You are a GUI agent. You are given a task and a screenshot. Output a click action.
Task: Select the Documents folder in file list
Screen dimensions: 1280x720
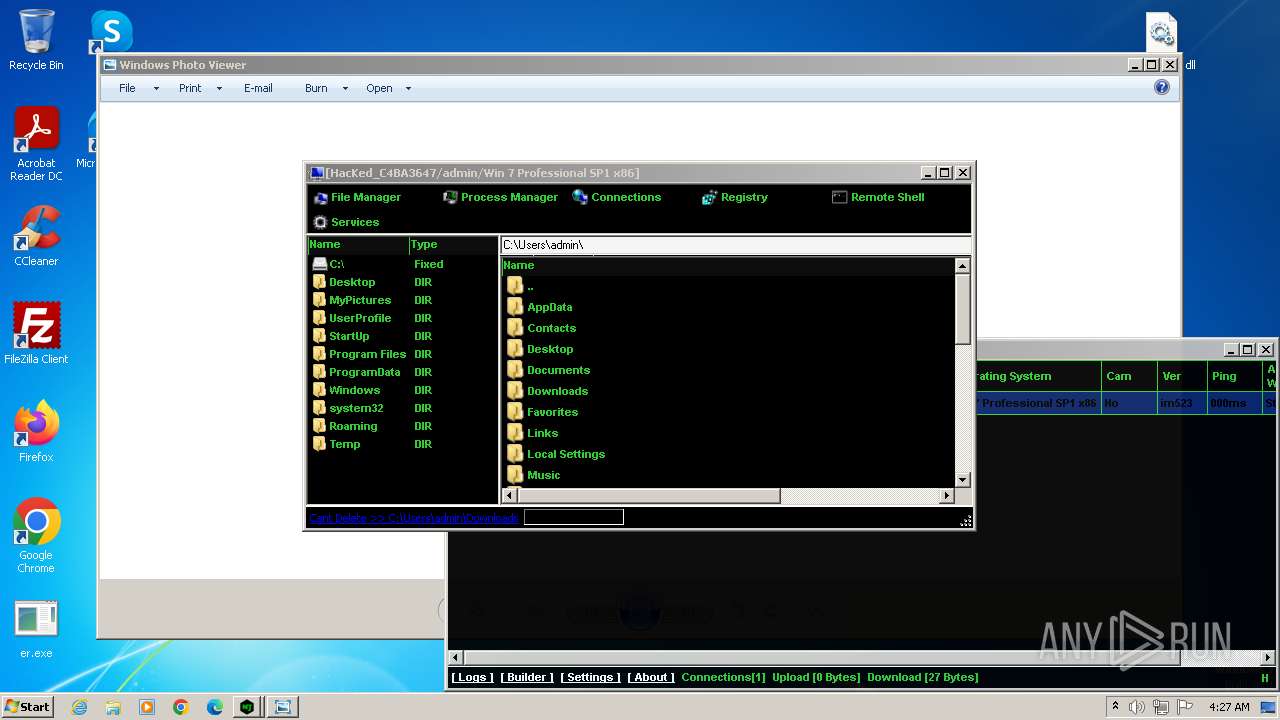pyautogui.click(x=548, y=370)
